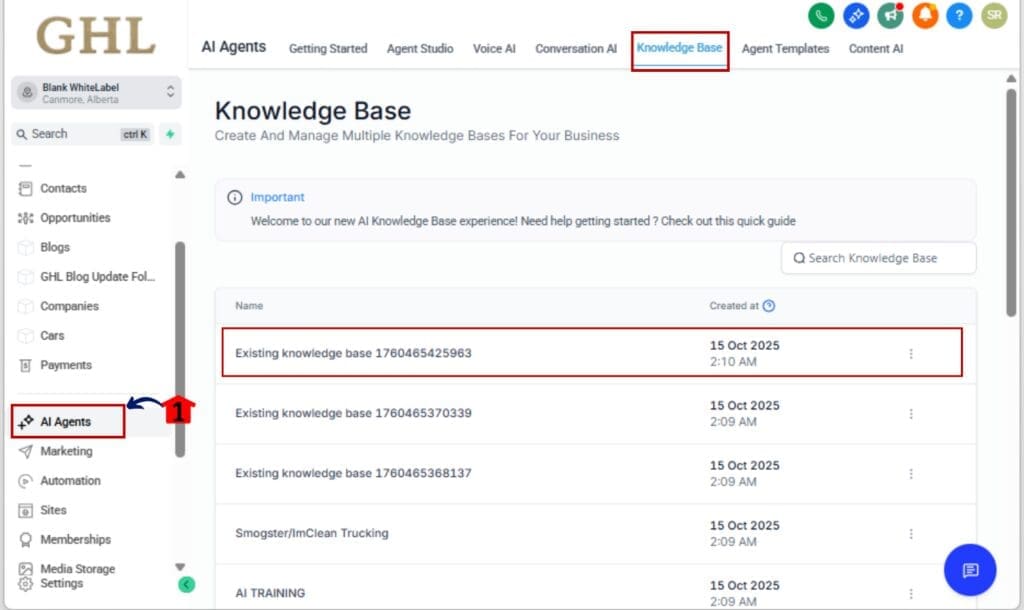Click the Search Knowledge Base field
This screenshot has width=1024, height=610.
[x=878, y=258]
